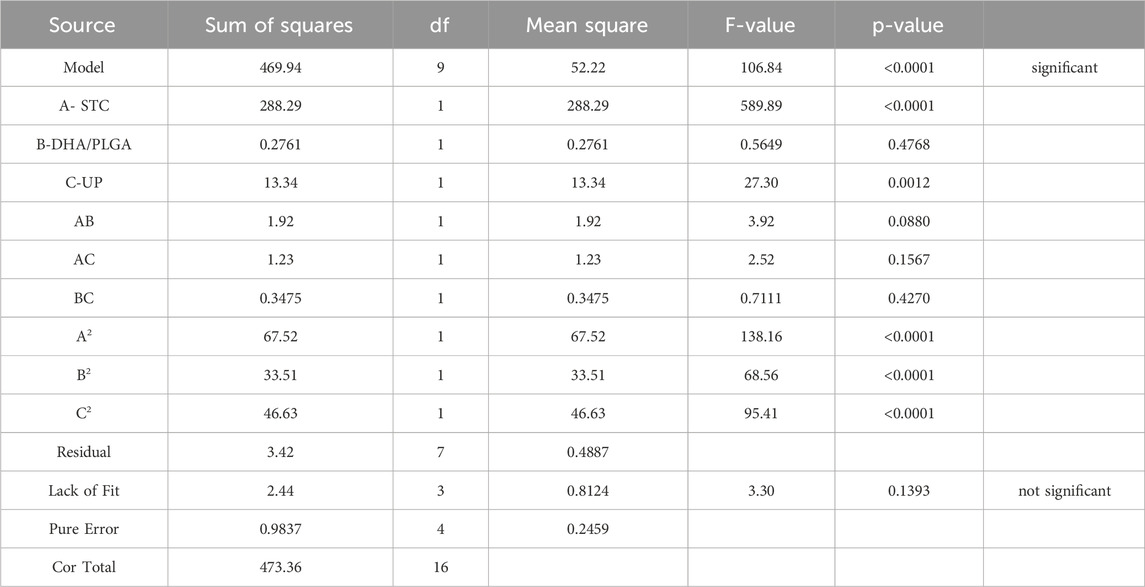1145x587 pixels.
Task: Click 288.29 in the Sum of squares column
Action: pyautogui.click(x=280, y=106)
